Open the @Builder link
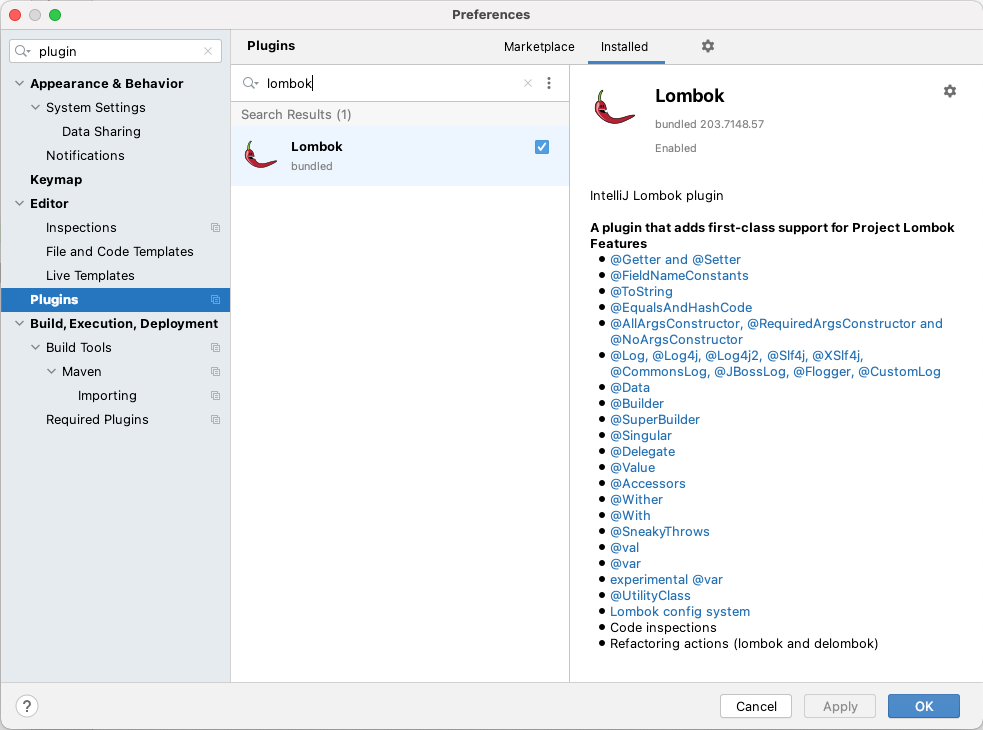The image size is (983, 730). tap(637, 403)
